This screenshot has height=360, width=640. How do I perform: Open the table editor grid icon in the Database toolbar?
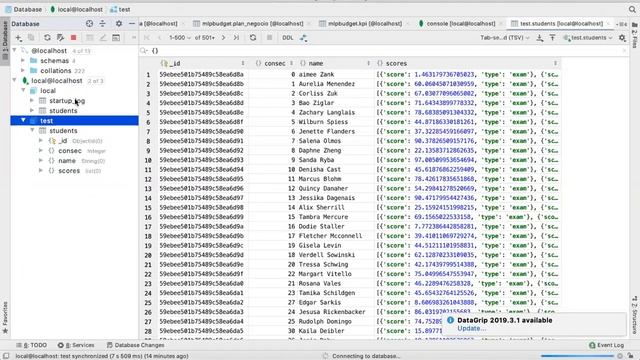pos(89,38)
